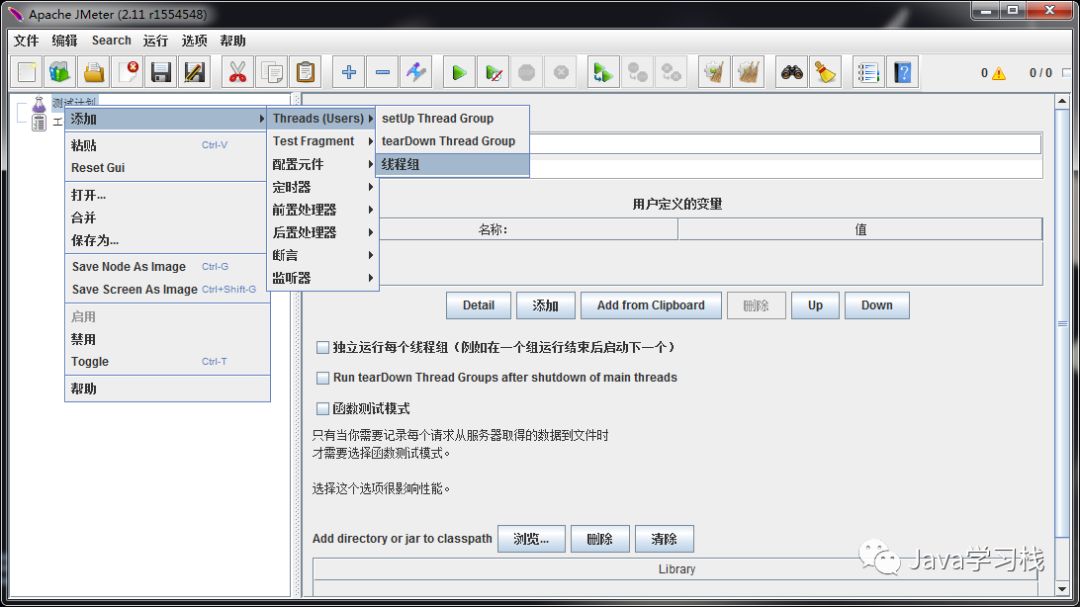Image resolution: width=1080 pixels, height=607 pixels.
Task: Expand the 定时器 submenu
Action: [322, 187]
